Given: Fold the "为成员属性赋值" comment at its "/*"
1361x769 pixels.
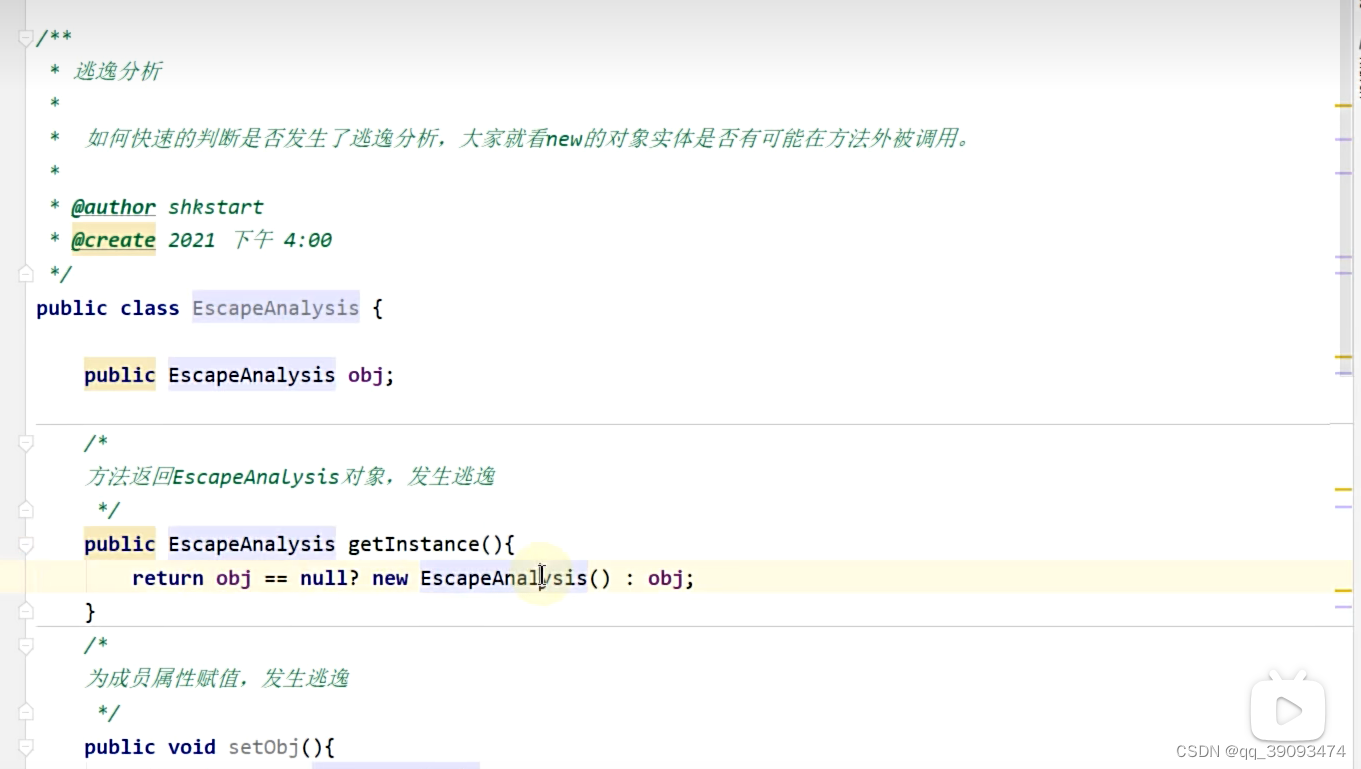Looking at the screenshot, I should [26, 646].
